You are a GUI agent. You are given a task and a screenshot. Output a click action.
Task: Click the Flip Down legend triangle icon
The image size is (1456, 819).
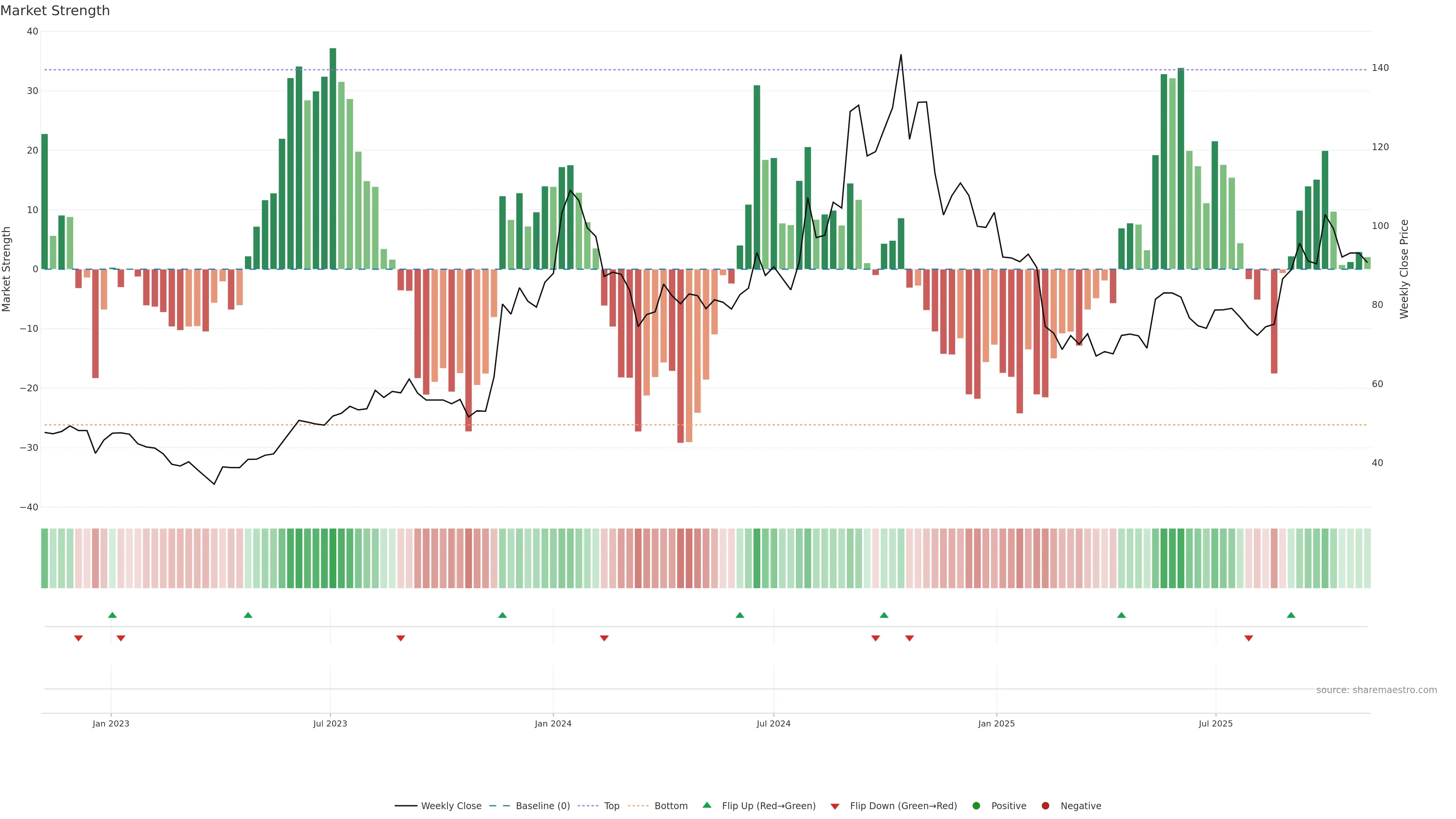coord(835,806)
